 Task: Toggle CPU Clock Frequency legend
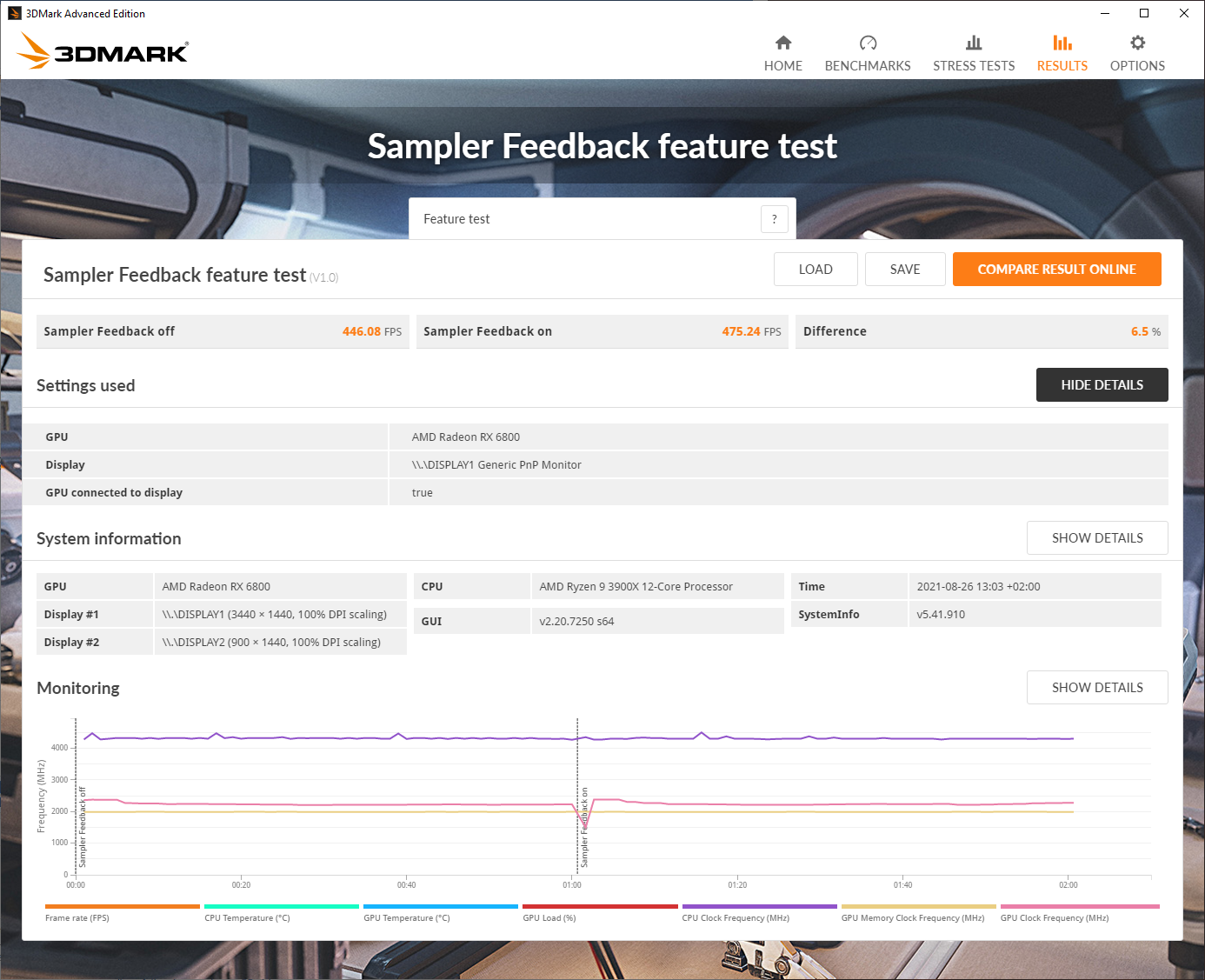point(759,913)
